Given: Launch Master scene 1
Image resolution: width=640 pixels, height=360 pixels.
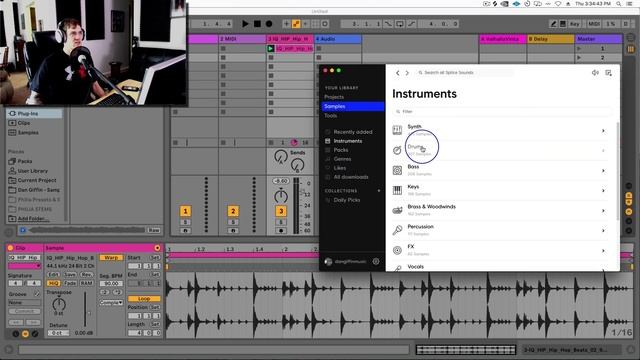Looking at the screenshot, I should (579, 49).
